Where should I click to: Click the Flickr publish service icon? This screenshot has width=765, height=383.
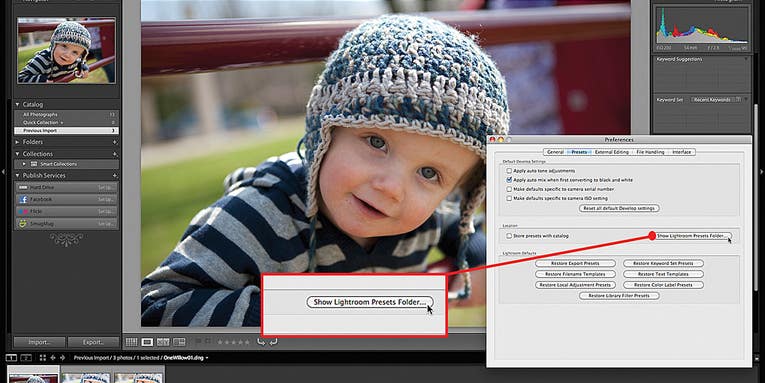coord(23,211)
